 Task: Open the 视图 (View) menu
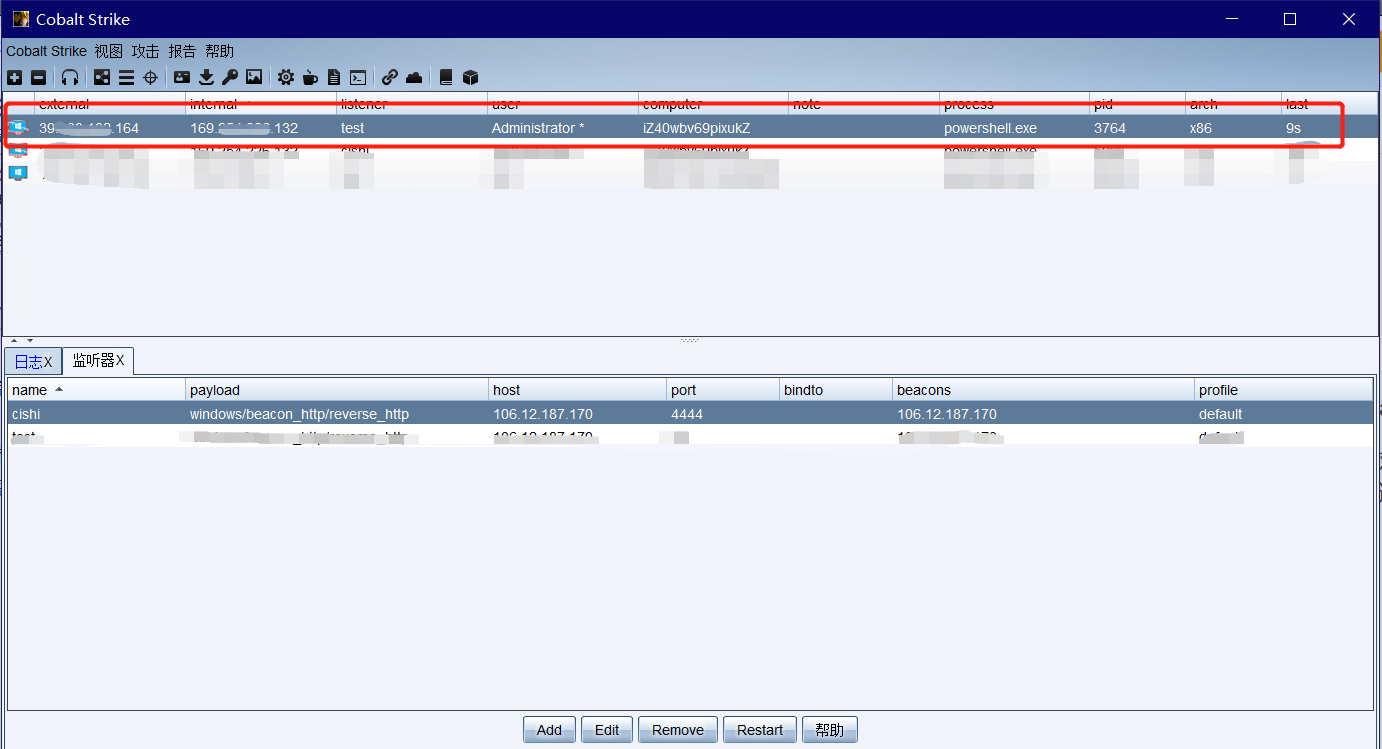[x=109, y=51]
